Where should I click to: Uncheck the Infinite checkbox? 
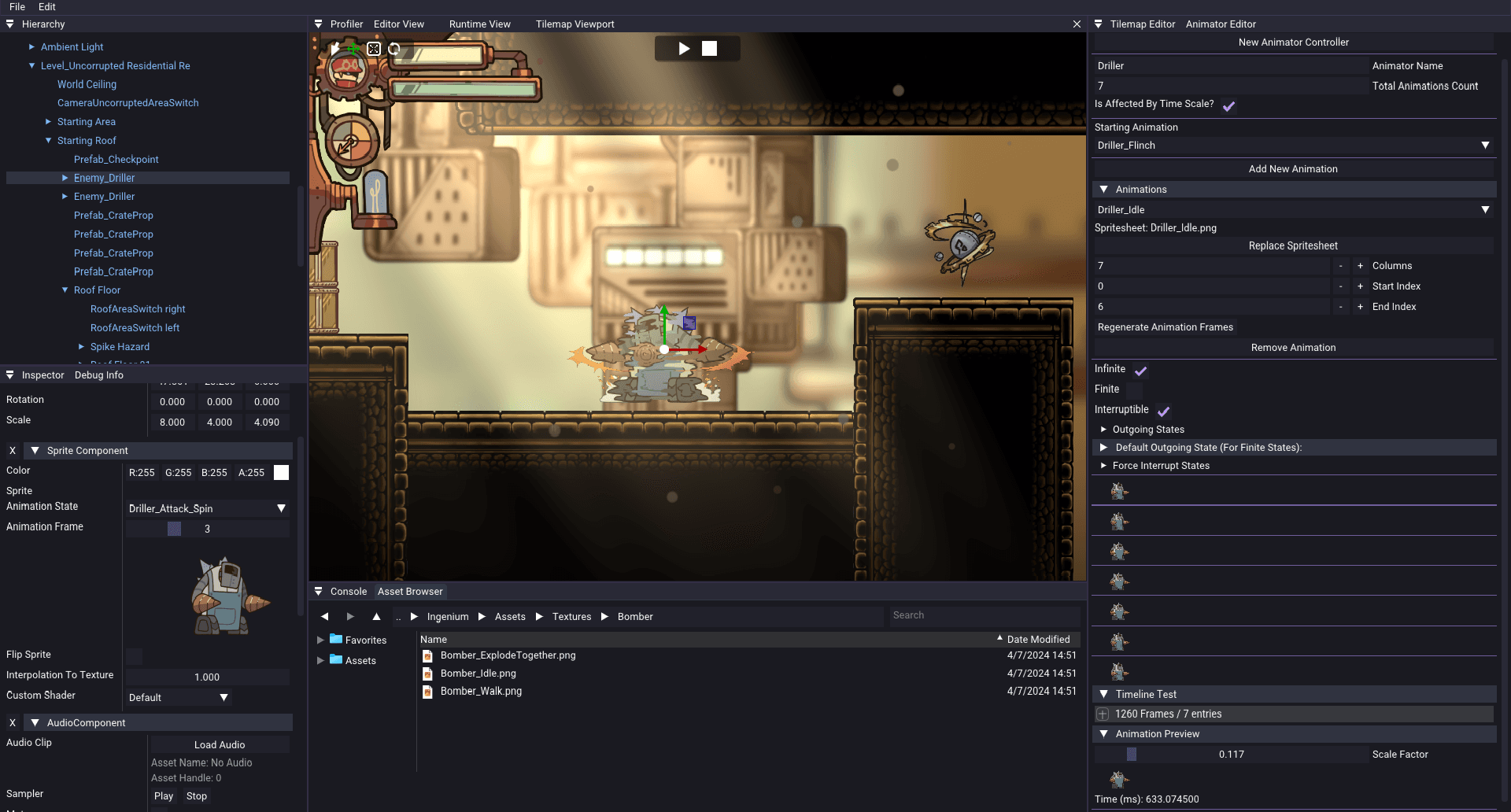pos(1140,370)
